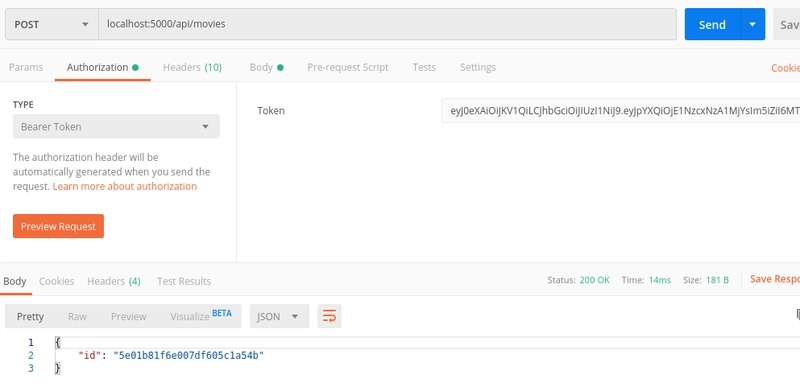Open the Send button dropdown arrow

coord(752,24)
